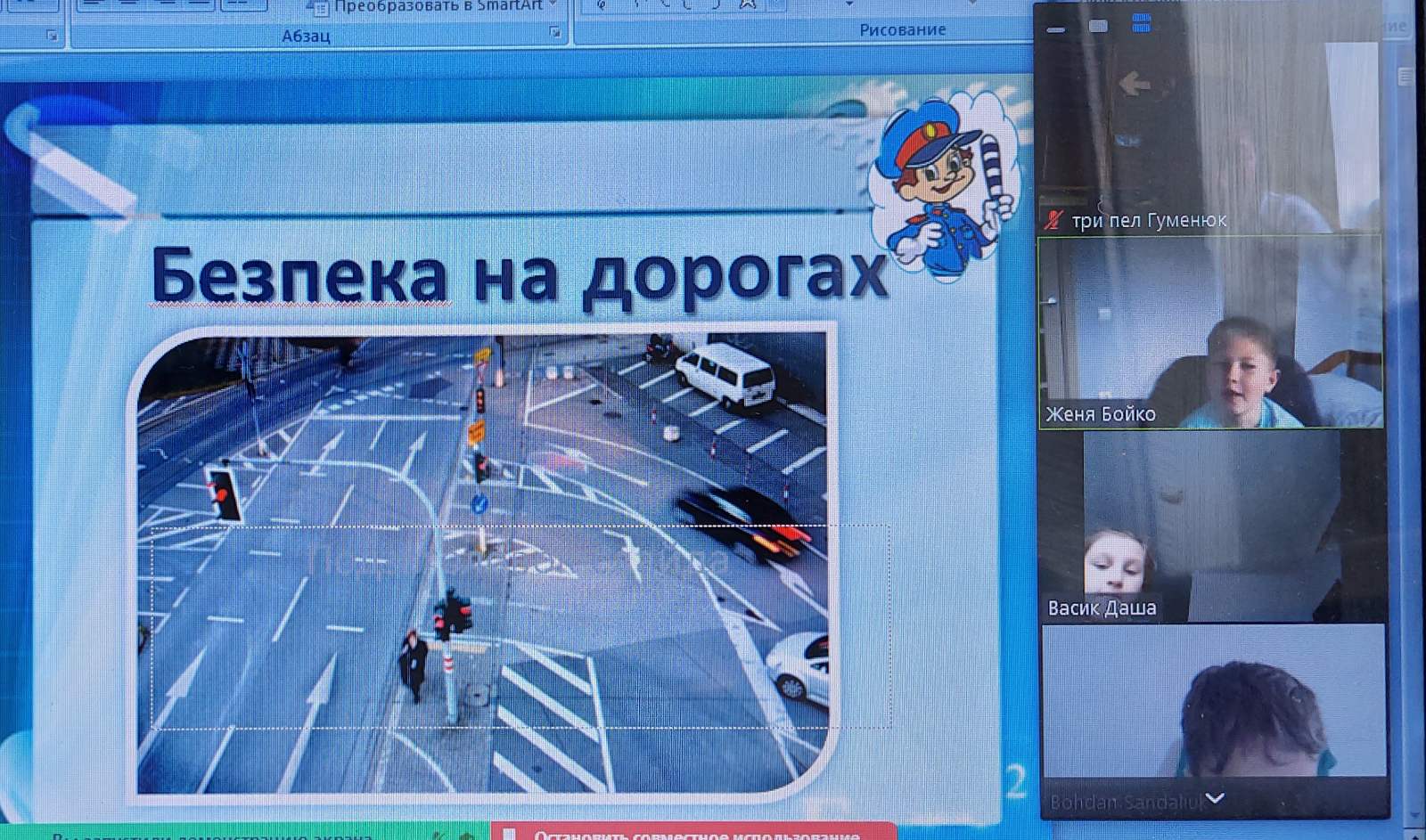Click the Преобразовать в SmartArt icon

click(318, 7)
